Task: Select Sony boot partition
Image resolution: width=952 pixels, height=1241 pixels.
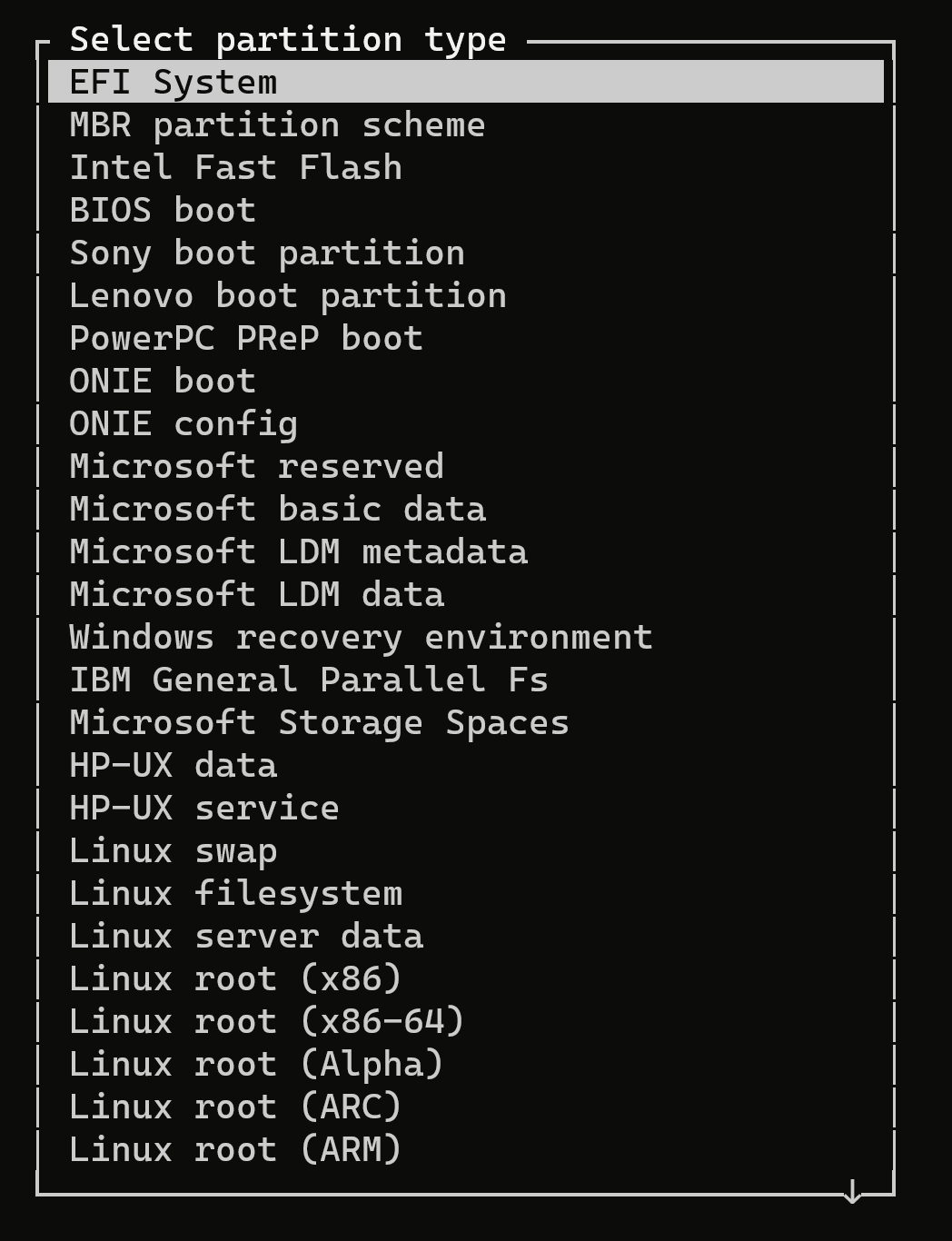Action: pyautogui.click(x=267, y=253)
